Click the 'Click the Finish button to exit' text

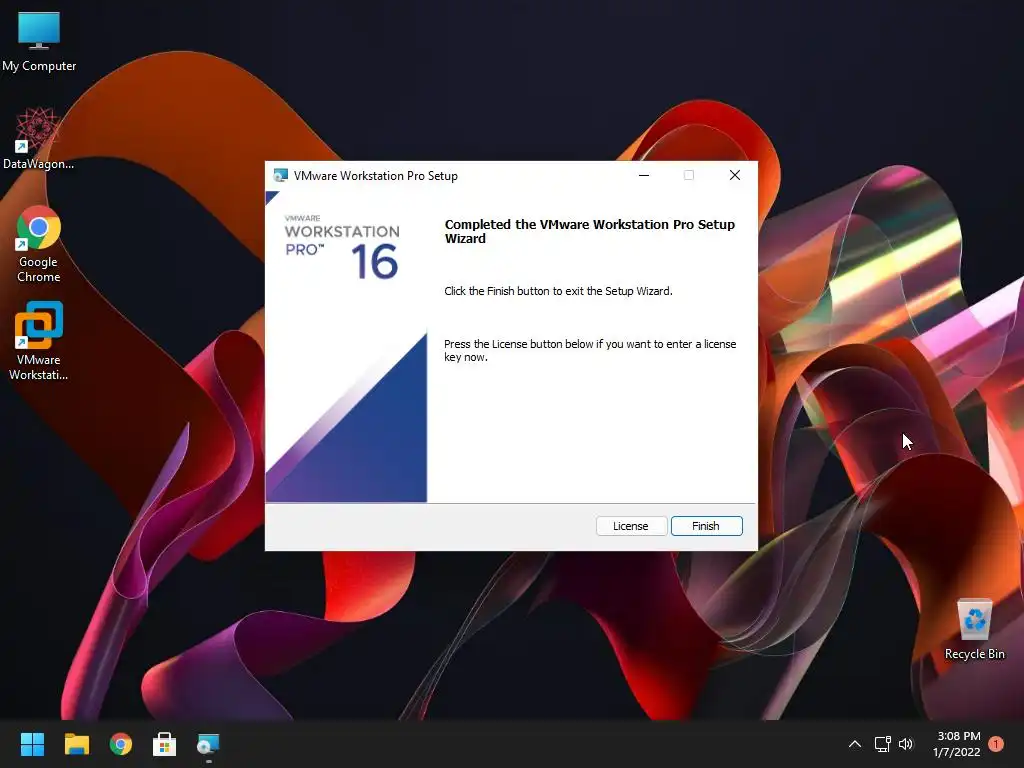pyautogui.click(x=558, y=291)
